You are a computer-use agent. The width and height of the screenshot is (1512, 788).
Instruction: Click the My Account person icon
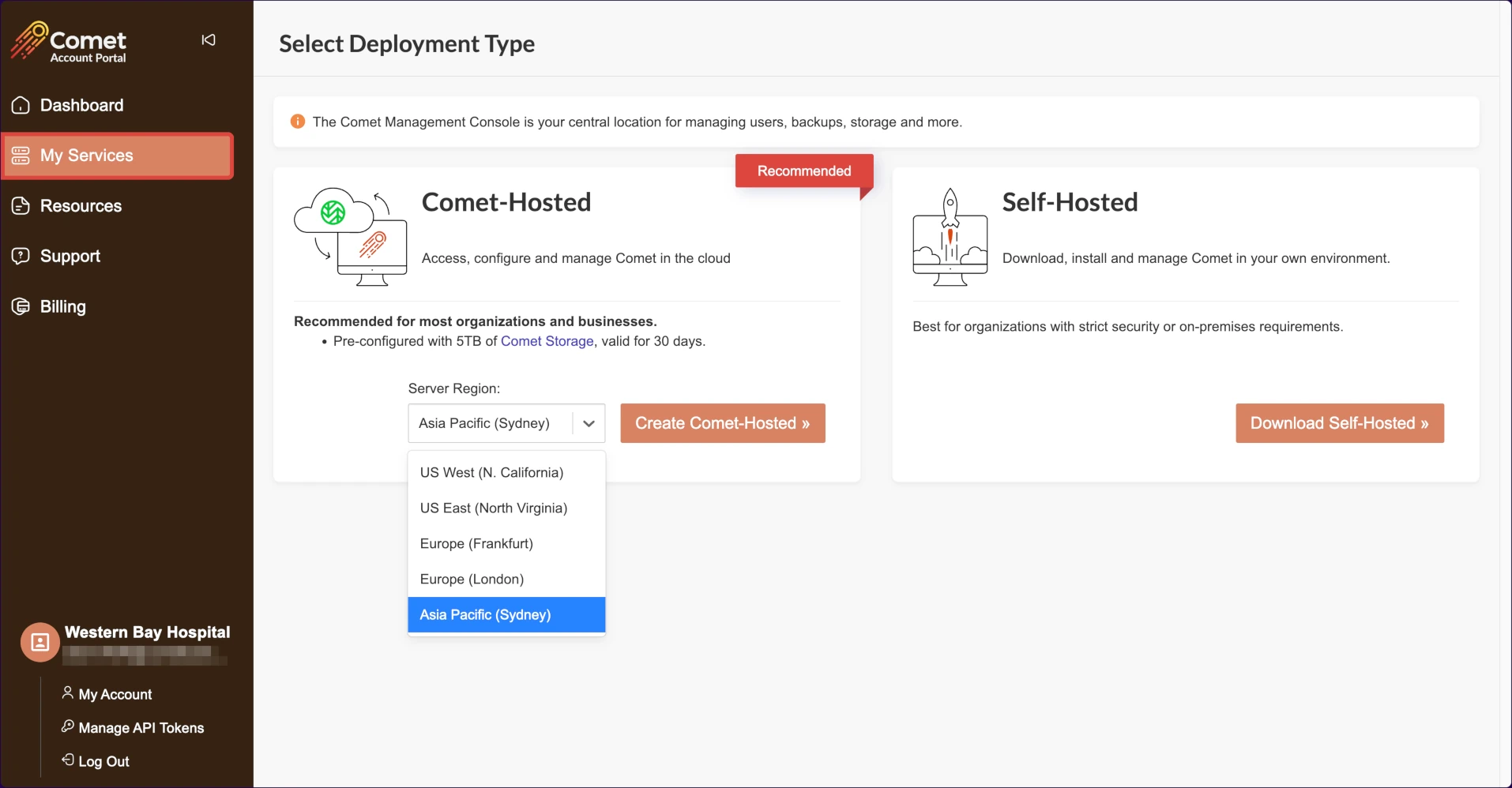click(68, 692)
